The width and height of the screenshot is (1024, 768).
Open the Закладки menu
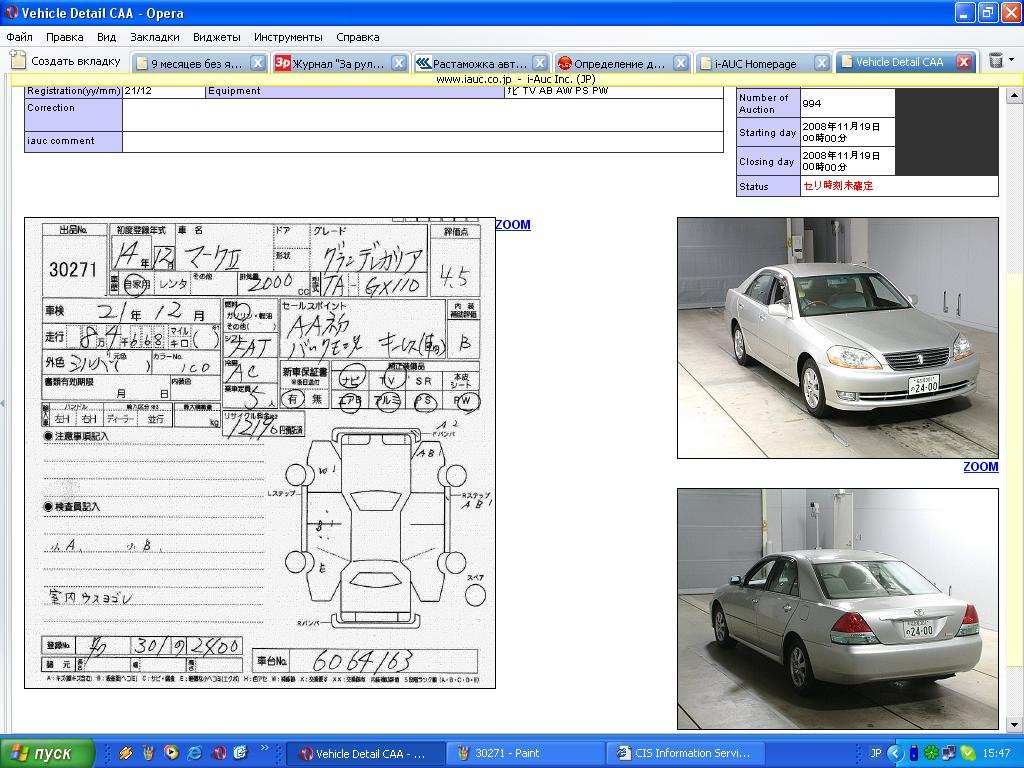point(155,37)
